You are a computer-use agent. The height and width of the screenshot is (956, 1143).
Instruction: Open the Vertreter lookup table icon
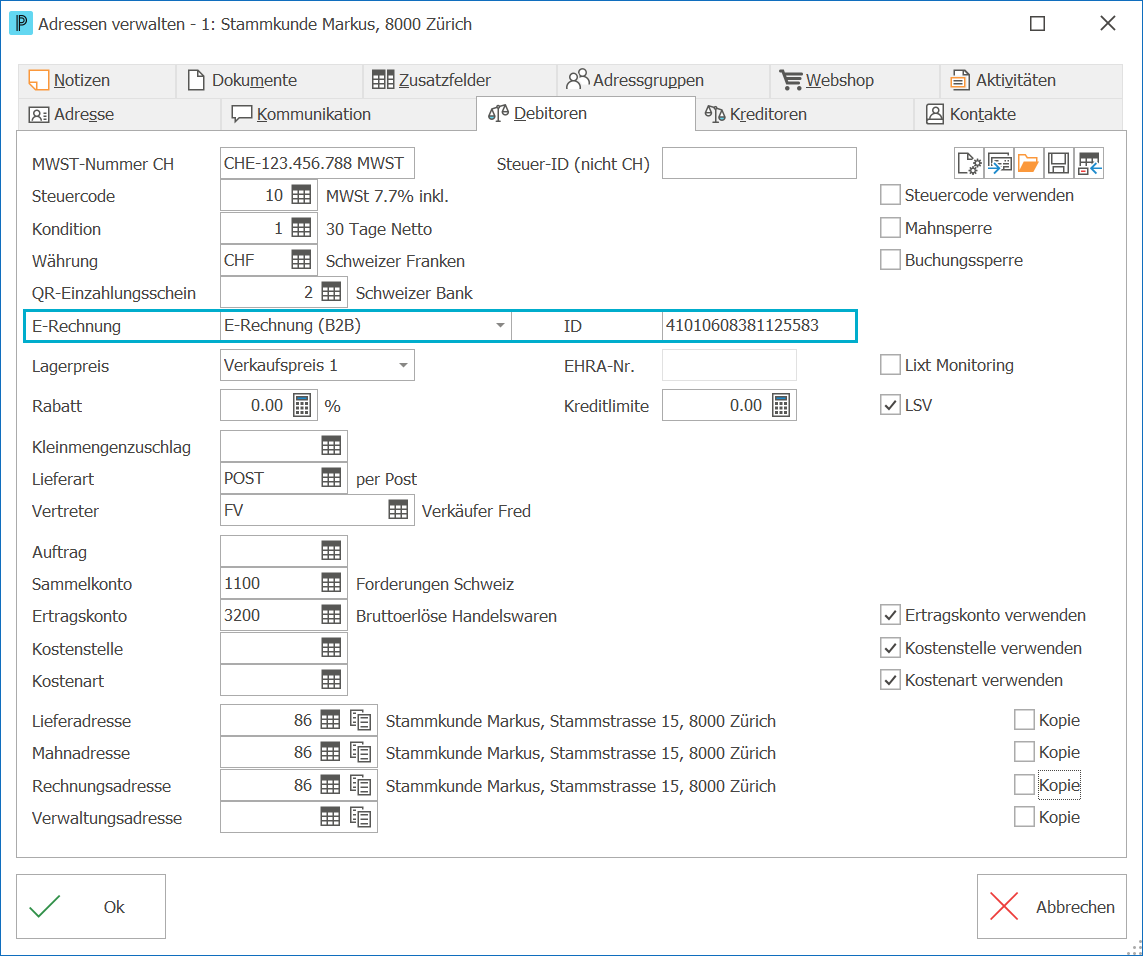click(x=398, y=510)
